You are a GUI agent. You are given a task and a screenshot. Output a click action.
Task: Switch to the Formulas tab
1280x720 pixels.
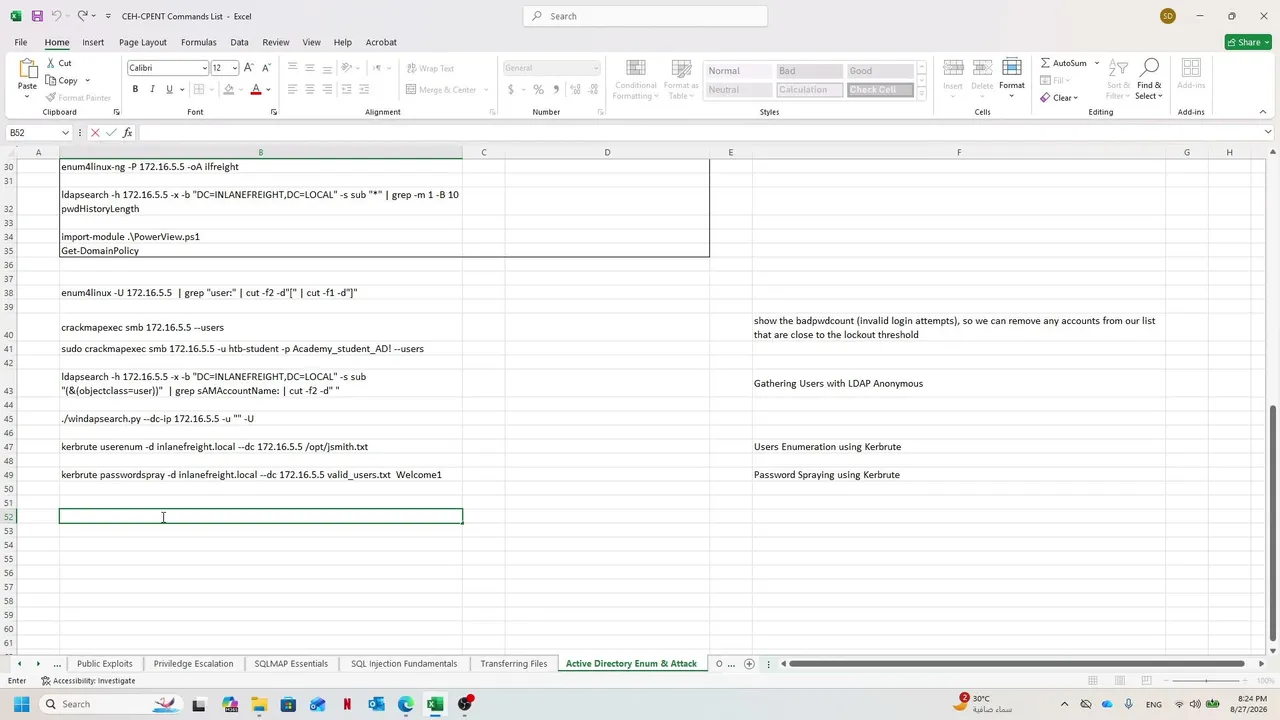pyautogui.click(x=199, y=42)
